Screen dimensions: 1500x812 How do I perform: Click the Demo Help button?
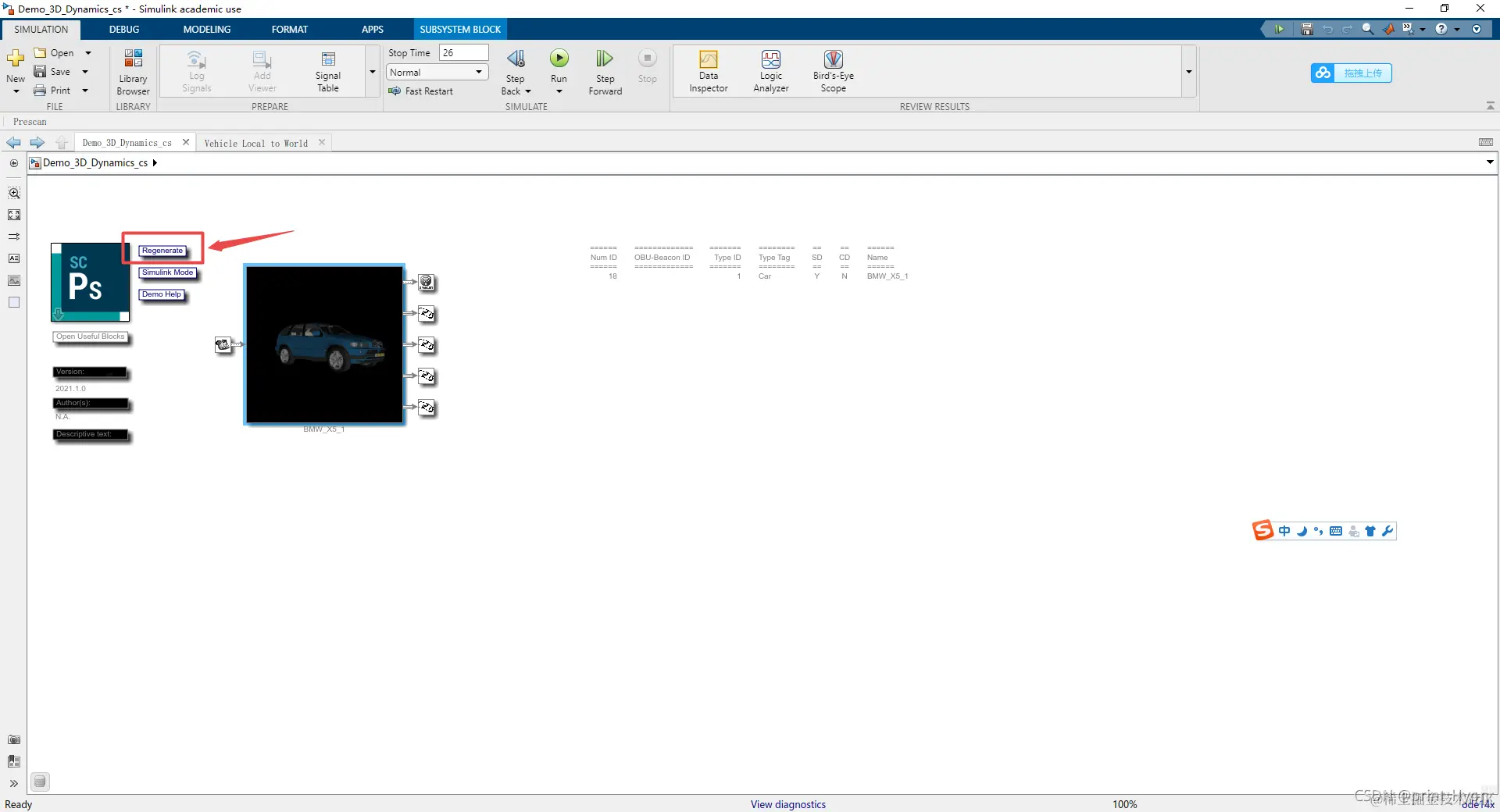[x=162, y=294]
